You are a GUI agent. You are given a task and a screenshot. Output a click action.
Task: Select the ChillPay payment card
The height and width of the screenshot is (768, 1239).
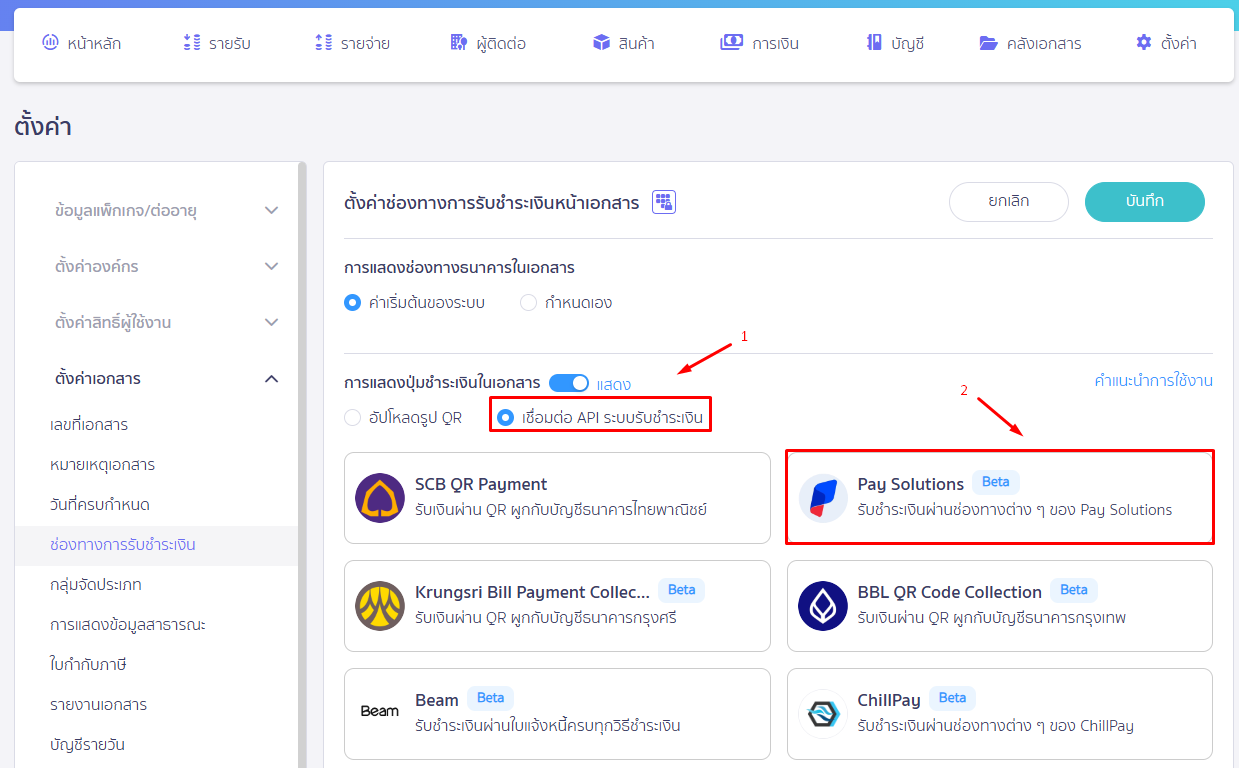coord(999,713)
